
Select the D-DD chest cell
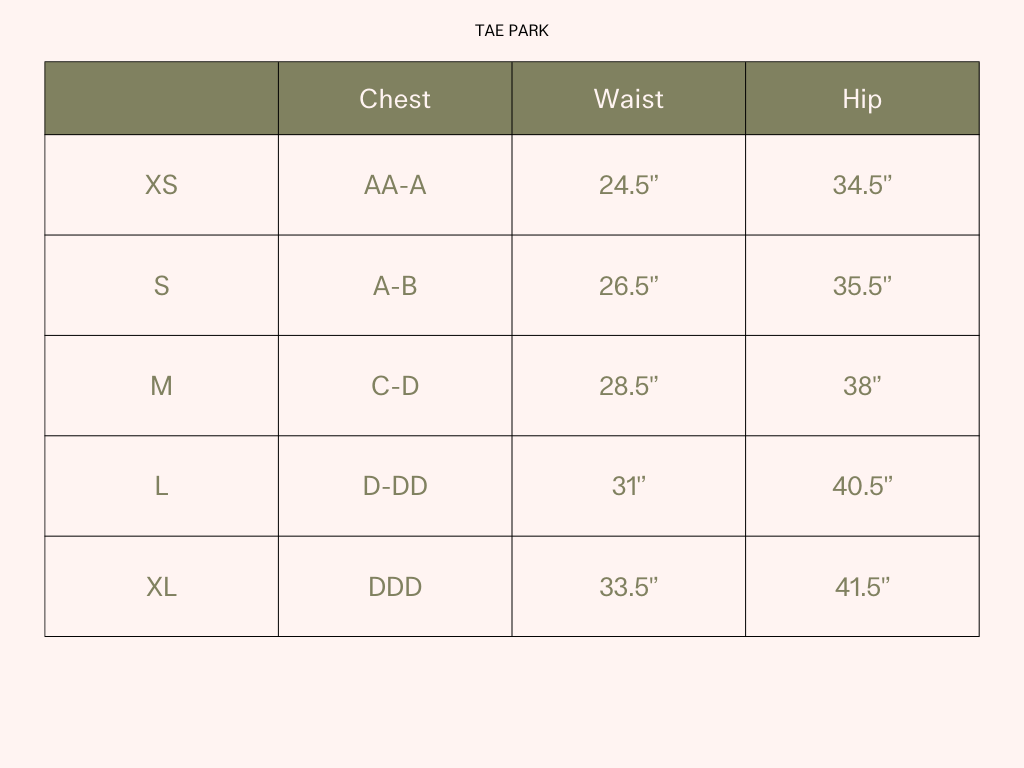coord(395,486)
